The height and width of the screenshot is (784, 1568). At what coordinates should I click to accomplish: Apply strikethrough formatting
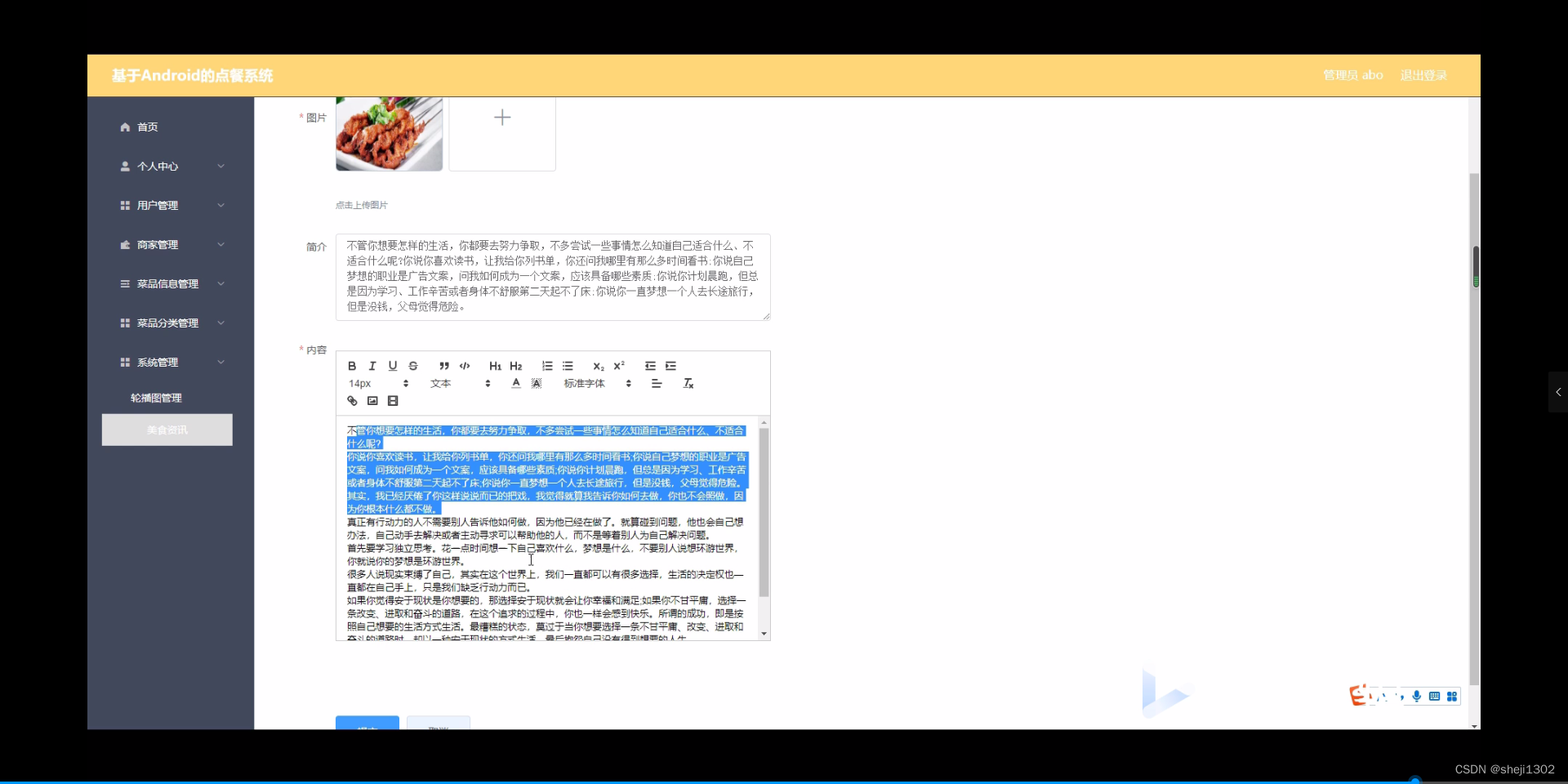tap(413, 366)
